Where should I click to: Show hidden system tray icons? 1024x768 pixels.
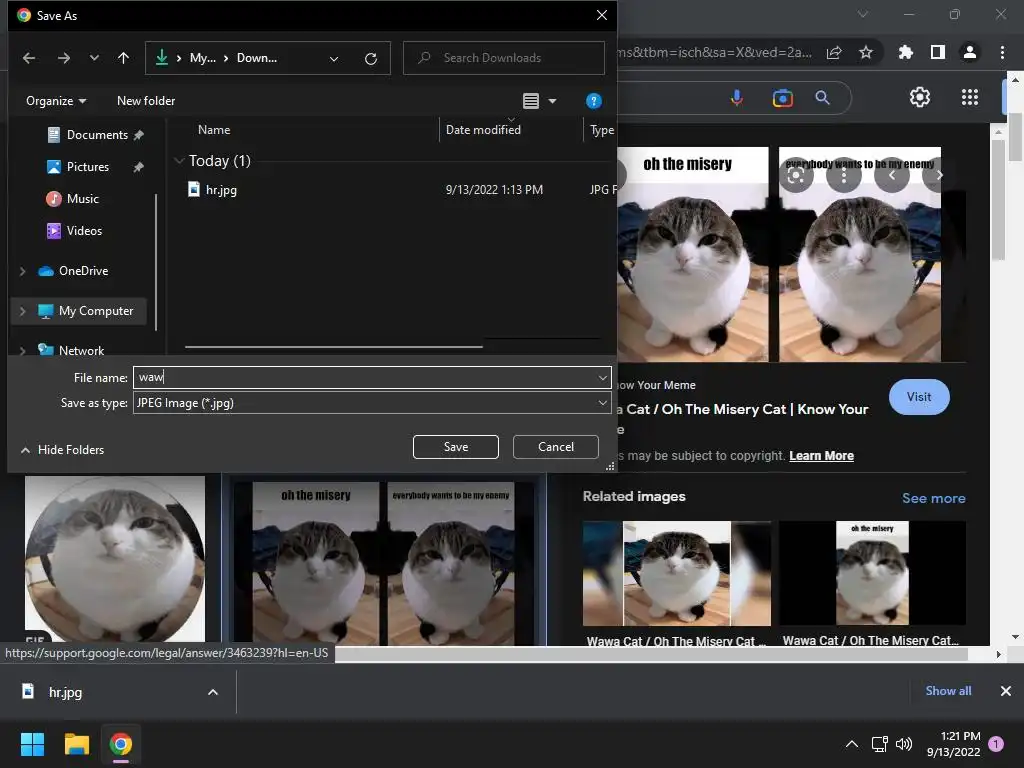pos(852,744)
